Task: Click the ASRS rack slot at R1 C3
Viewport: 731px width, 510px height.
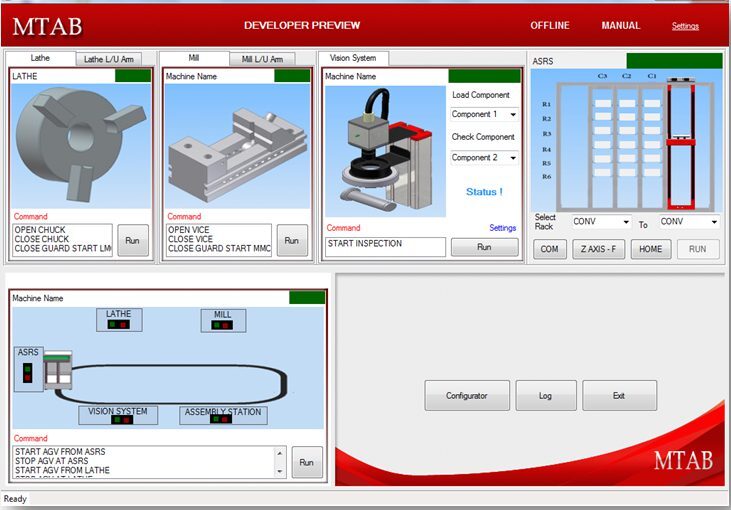Action: coord(603,103)
